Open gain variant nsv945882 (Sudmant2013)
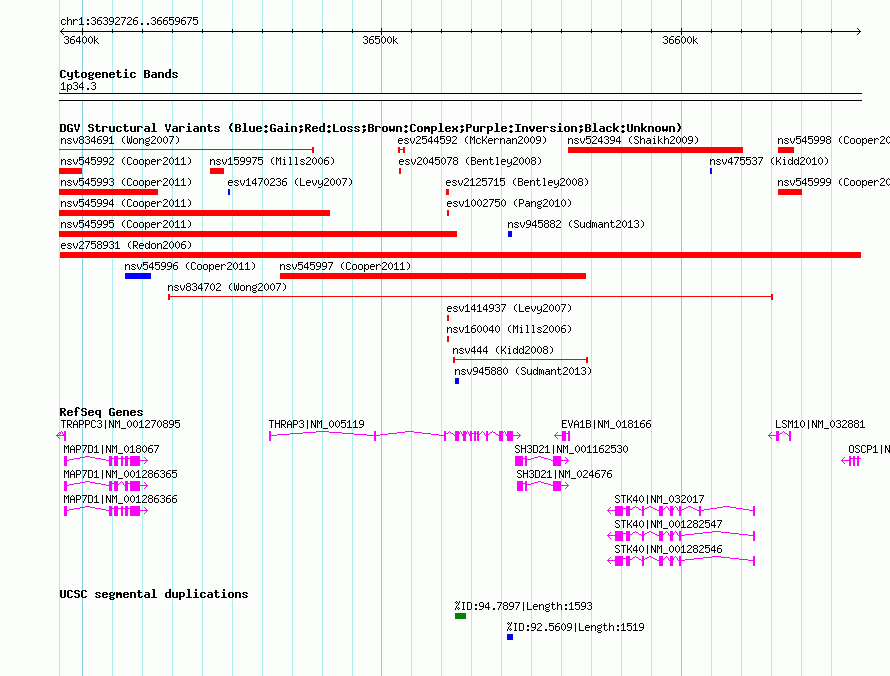Image resolution: width=890 pixels, height=676 pixels. coord(576,224)
